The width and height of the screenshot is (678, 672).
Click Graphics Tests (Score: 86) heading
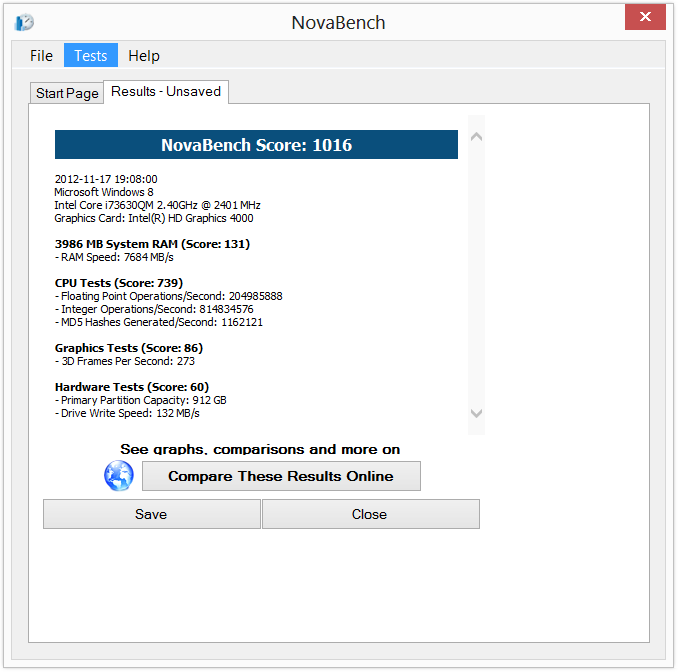tap(129, 348)
